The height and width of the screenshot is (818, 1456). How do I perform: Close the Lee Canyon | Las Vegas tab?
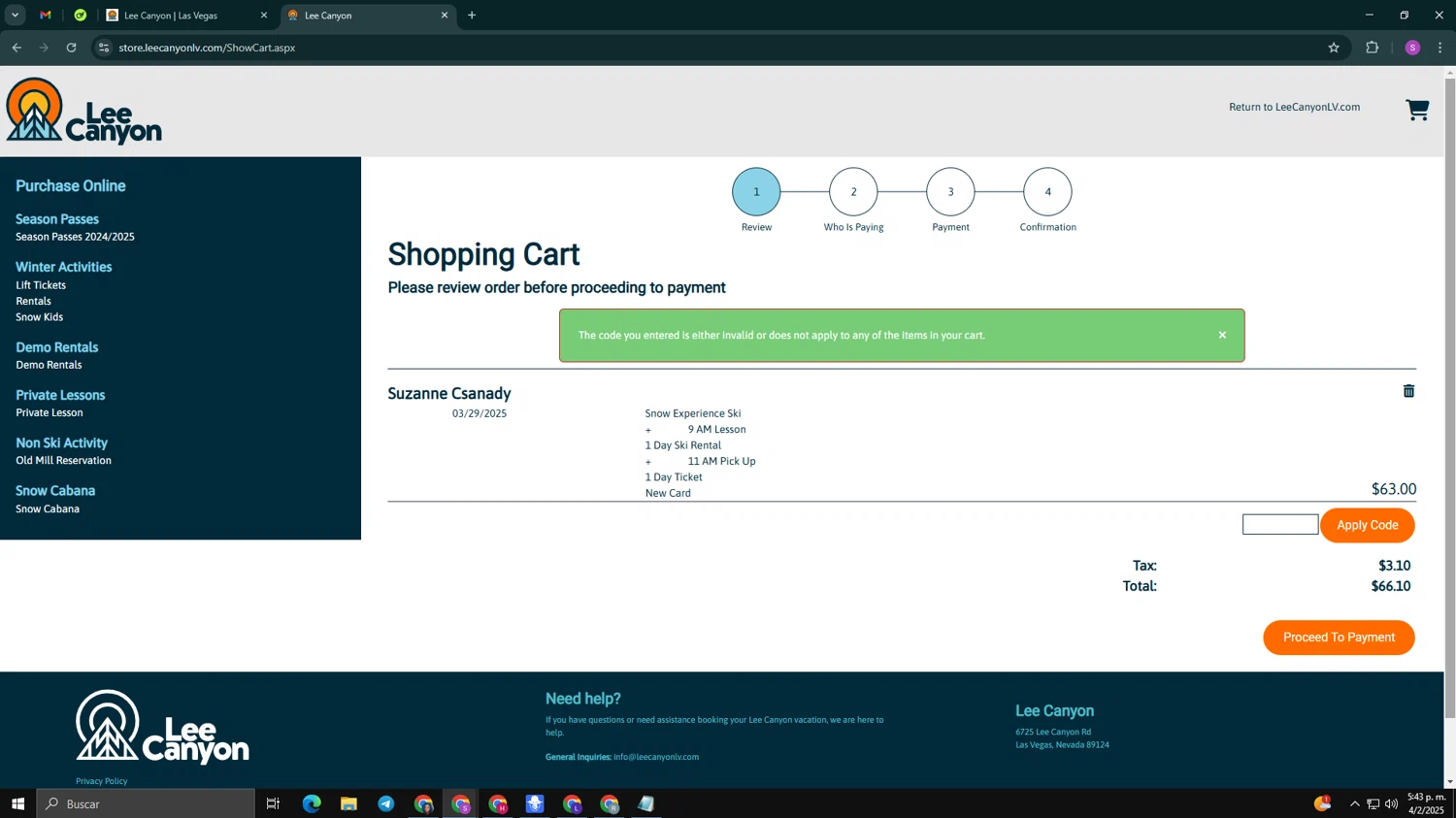point(264,16)
